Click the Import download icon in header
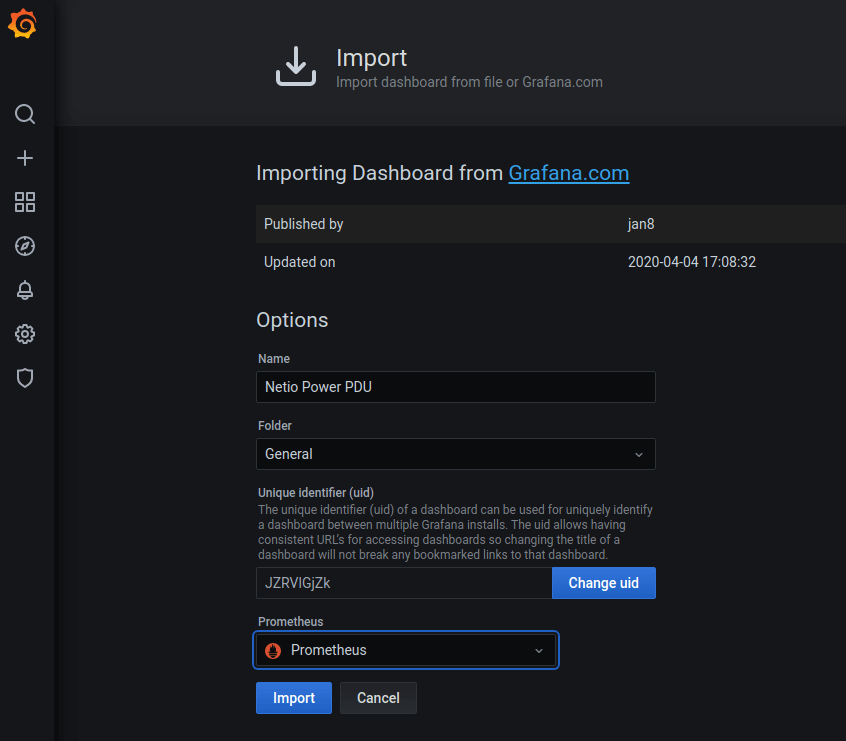 [296, 66]
